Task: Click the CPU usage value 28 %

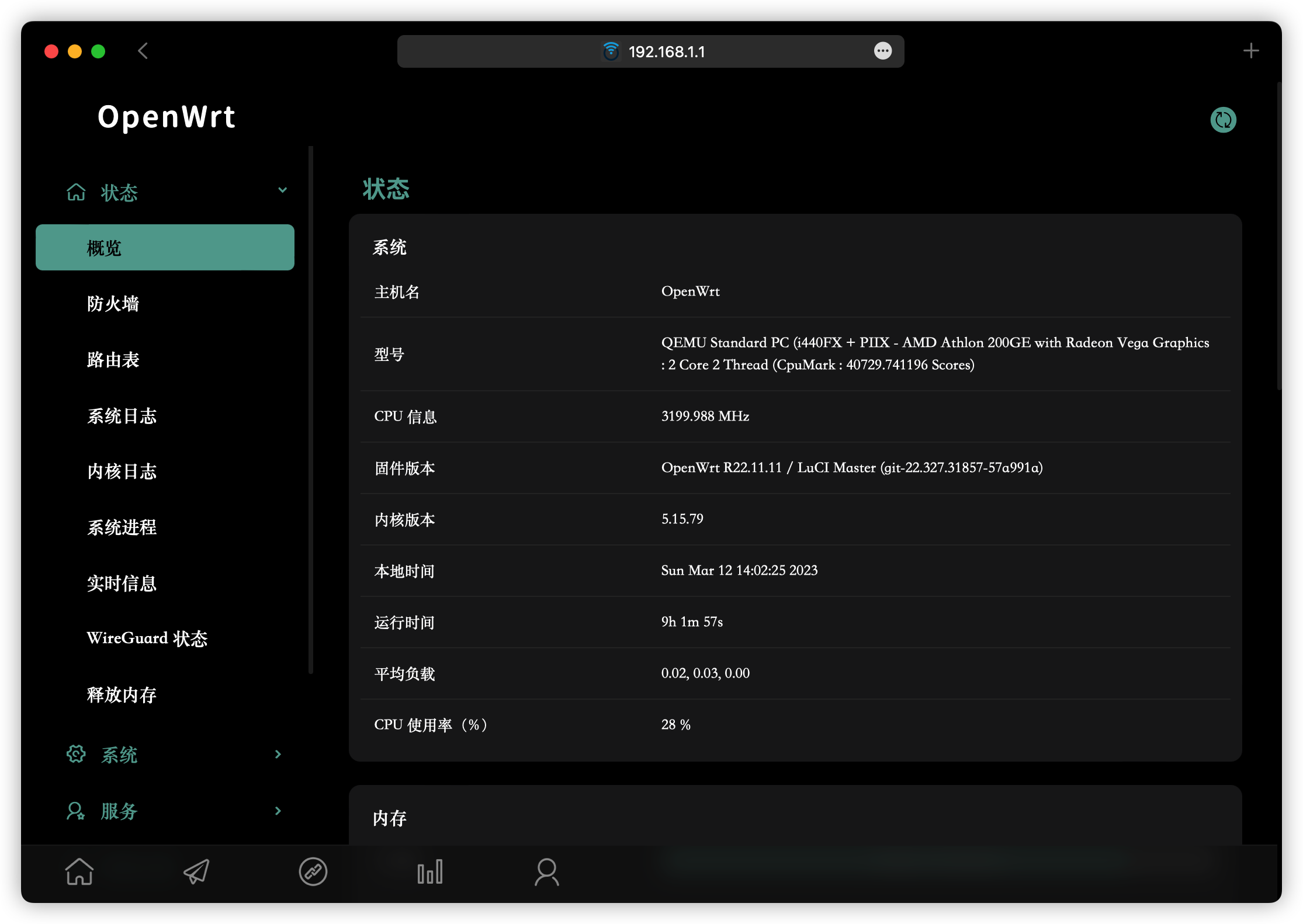Action: pyautogui.click(x=675, y=725)
